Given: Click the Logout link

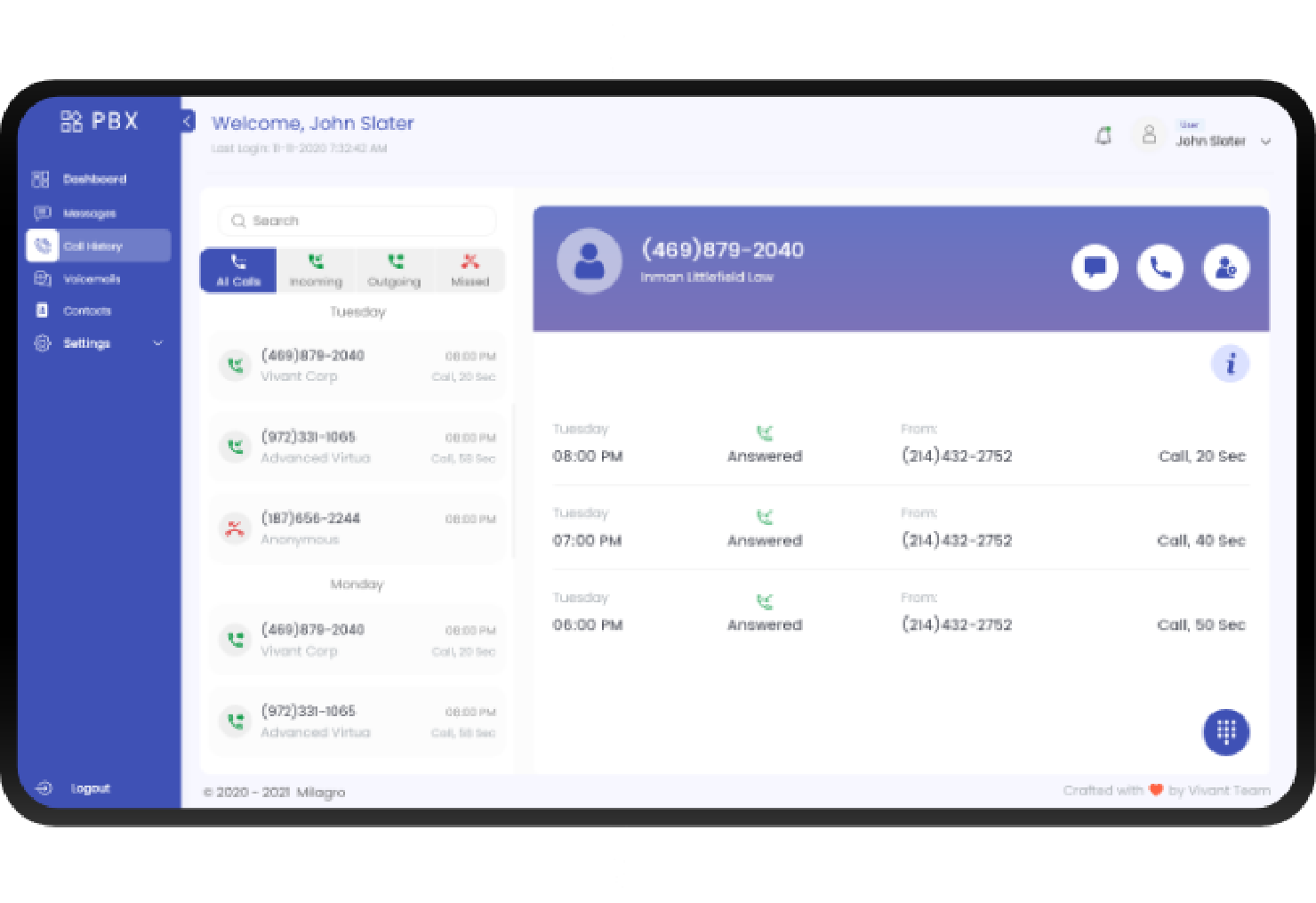Looking at the screenshot, I should 90,788.
